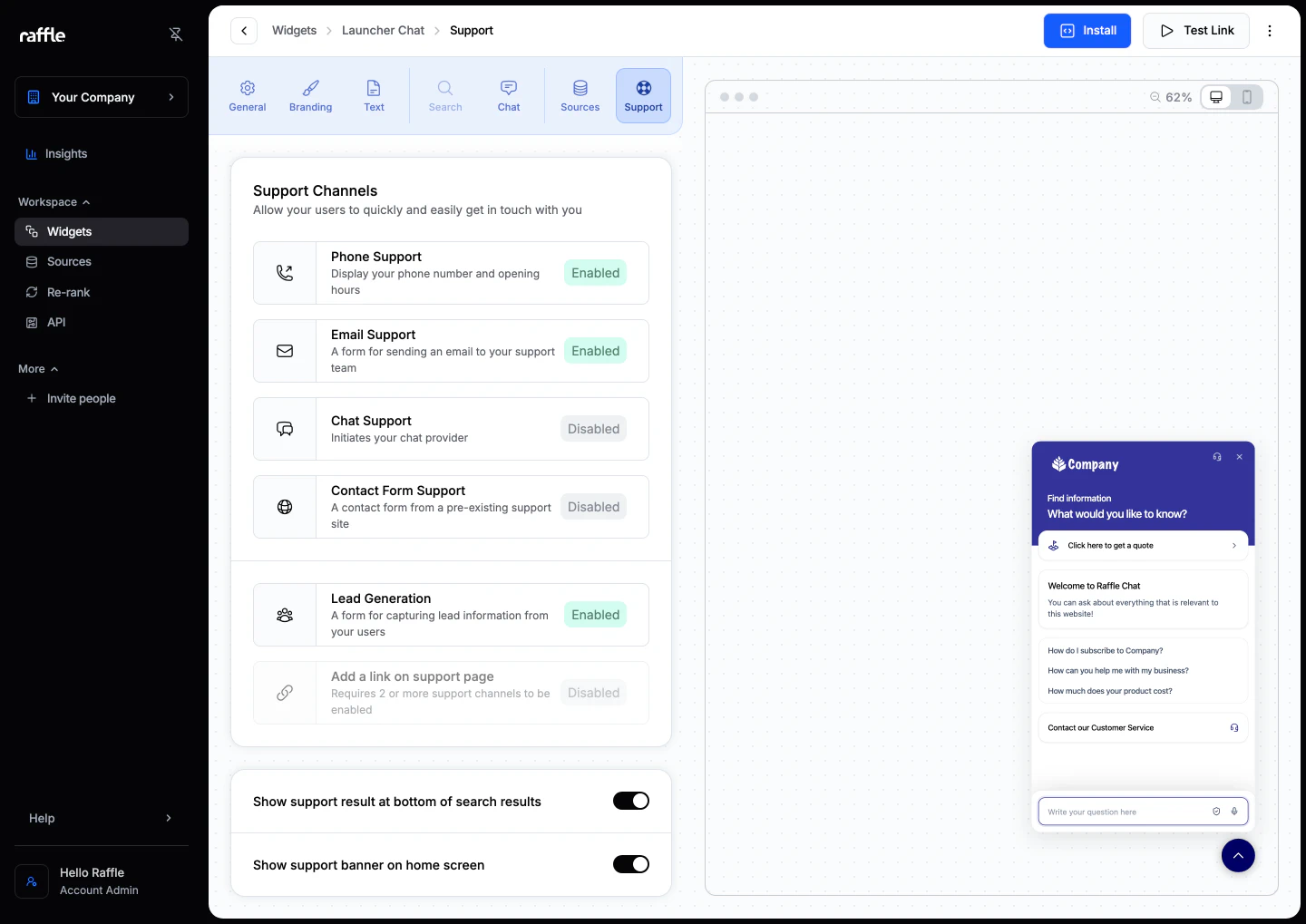1306x924 pixels.
Task: Open the Test Link button
Action: (1196, 31)
